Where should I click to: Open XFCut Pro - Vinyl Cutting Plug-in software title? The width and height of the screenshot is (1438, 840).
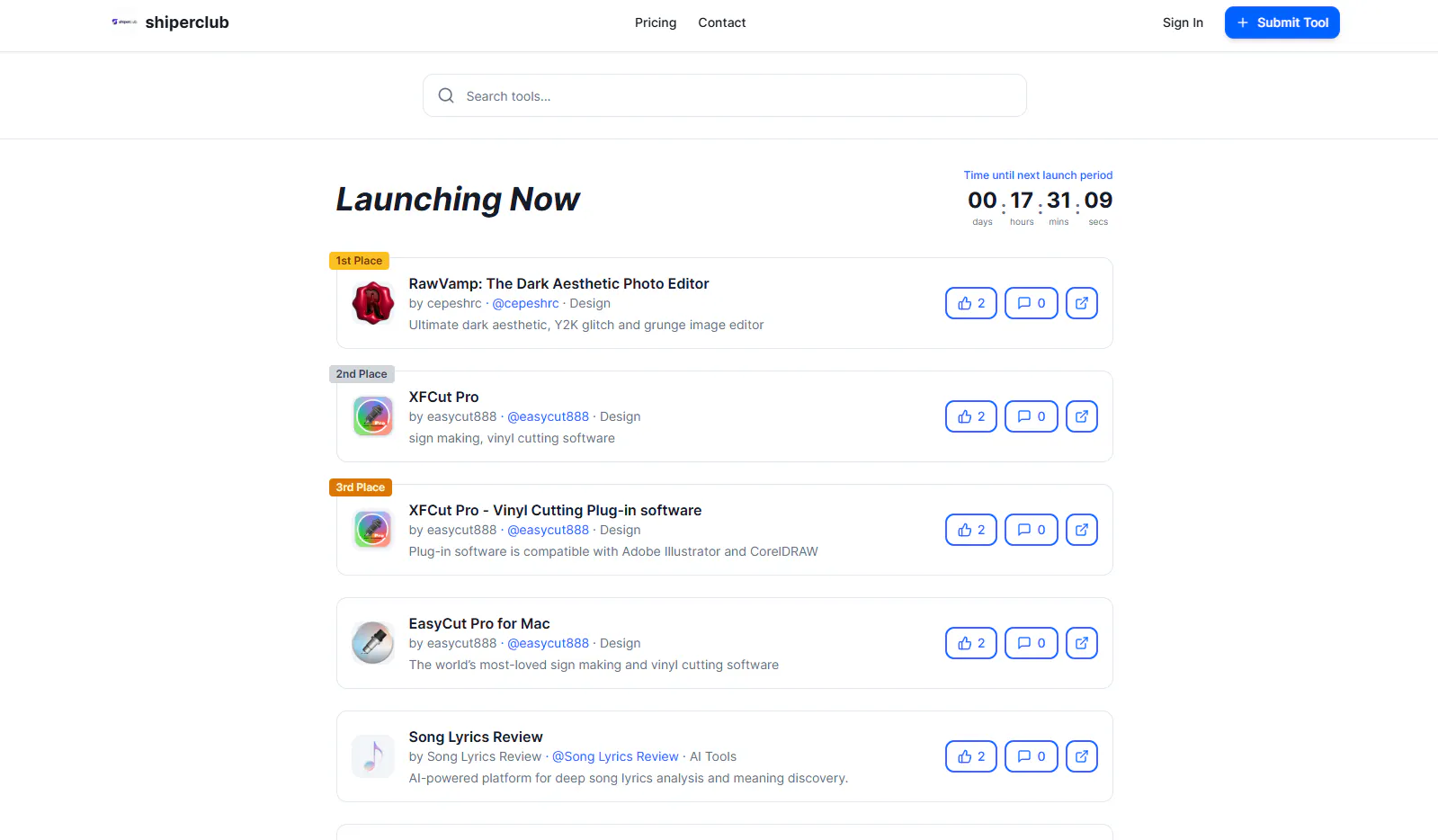pos(555,510)
